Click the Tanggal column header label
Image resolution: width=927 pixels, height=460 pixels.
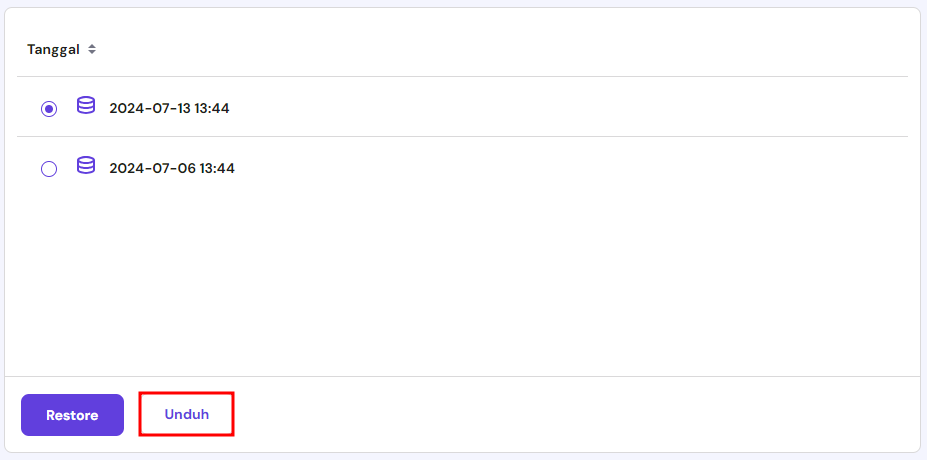[53, 49]
